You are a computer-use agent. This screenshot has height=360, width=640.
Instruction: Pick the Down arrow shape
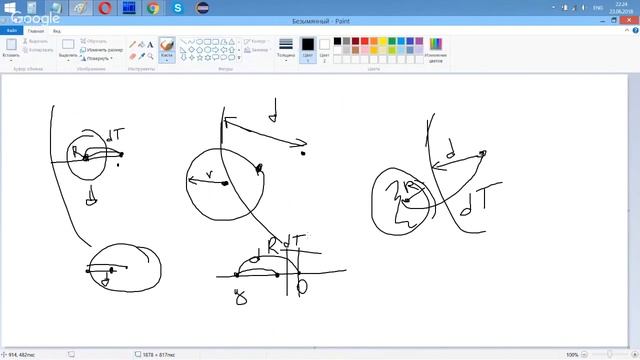[183, 58]
